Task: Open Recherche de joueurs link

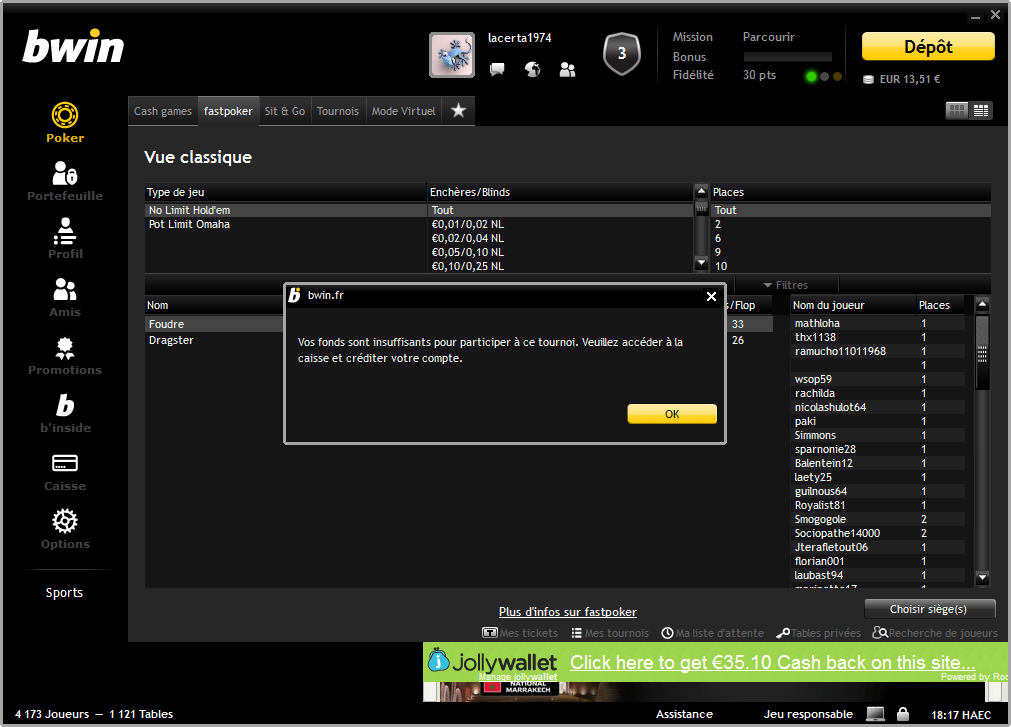Action: [x=935, y=633]
